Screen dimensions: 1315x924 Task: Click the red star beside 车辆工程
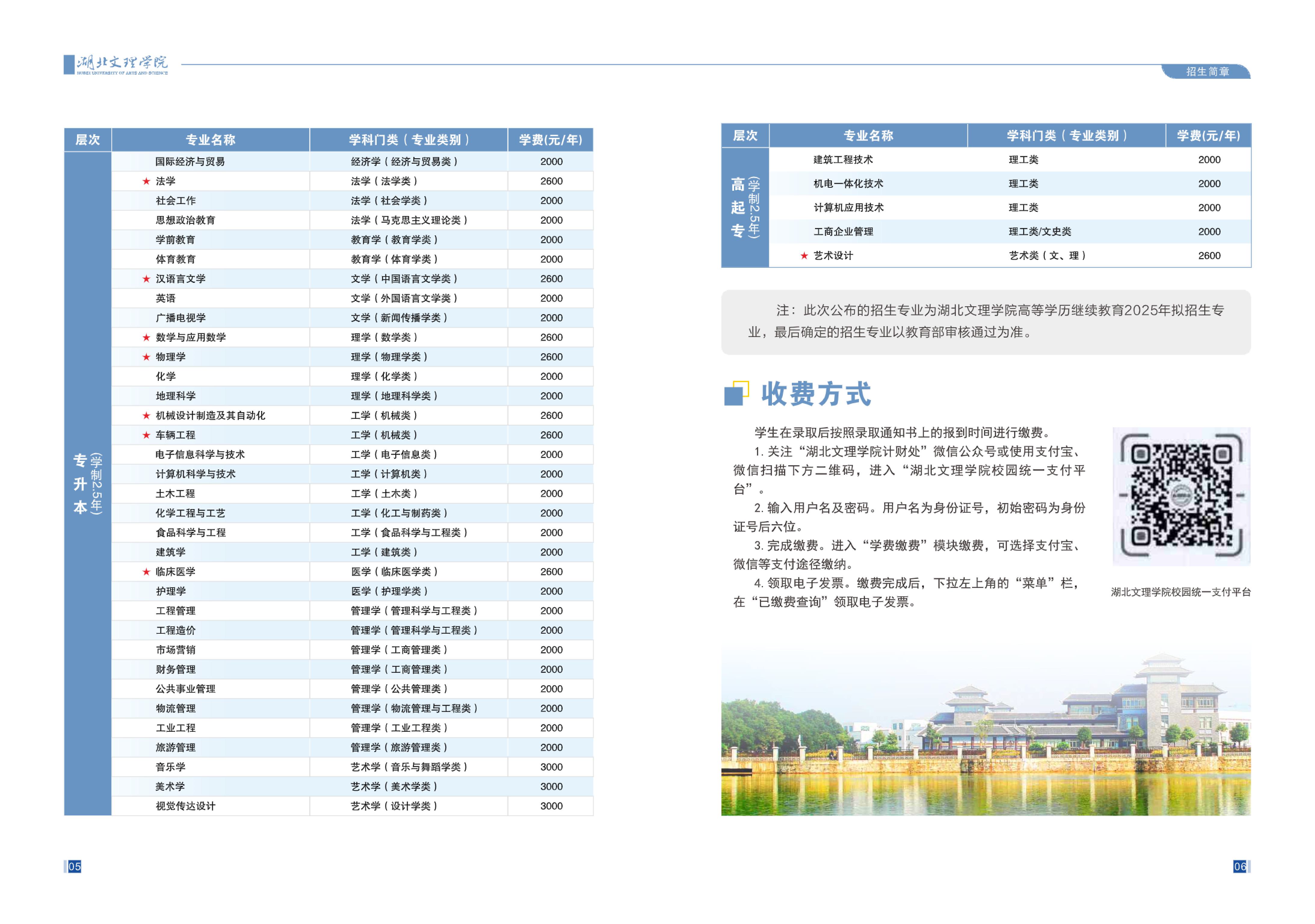[x=146, y=435]
